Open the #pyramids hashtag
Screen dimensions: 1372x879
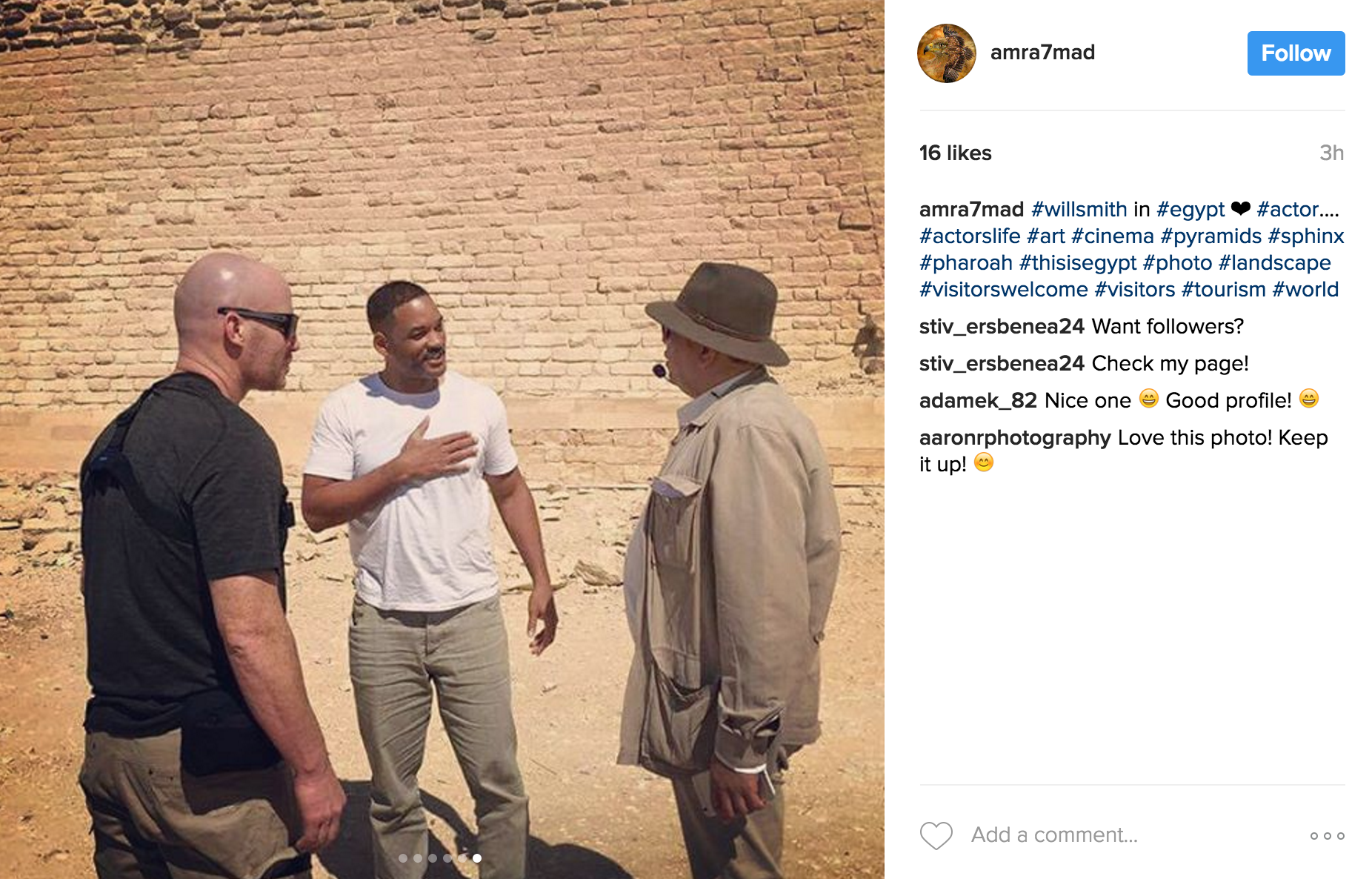(1211, 236)
